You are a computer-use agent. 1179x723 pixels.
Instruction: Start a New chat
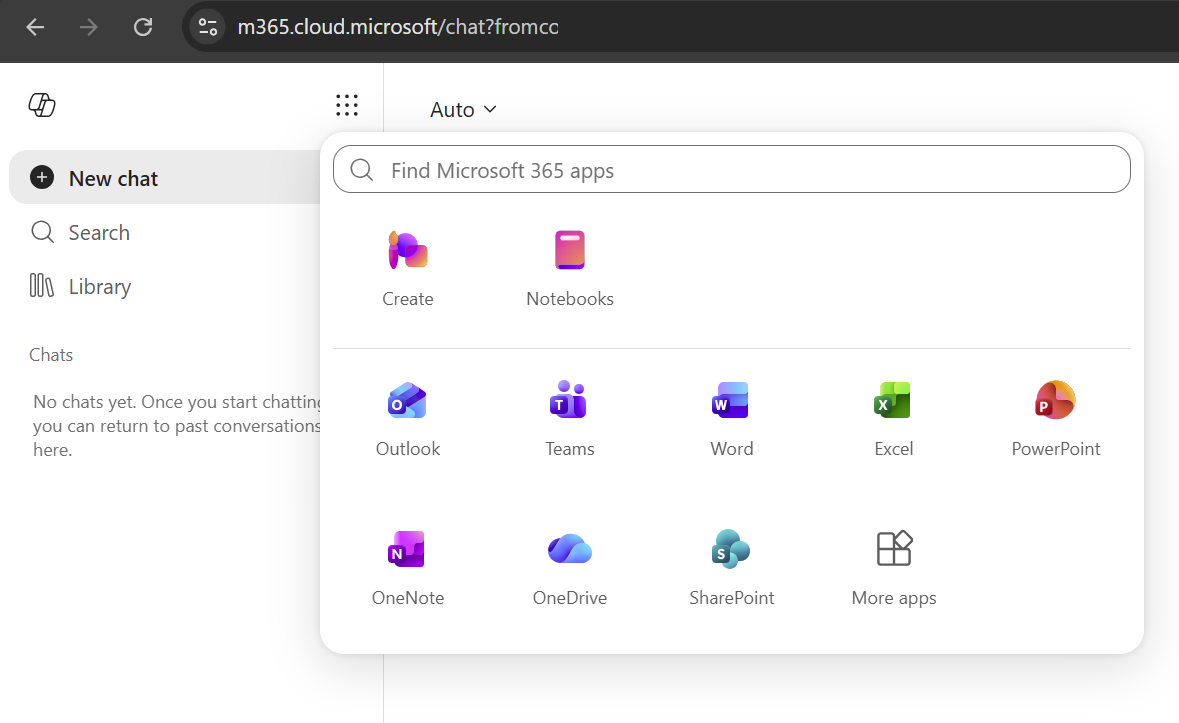[165, 177]
